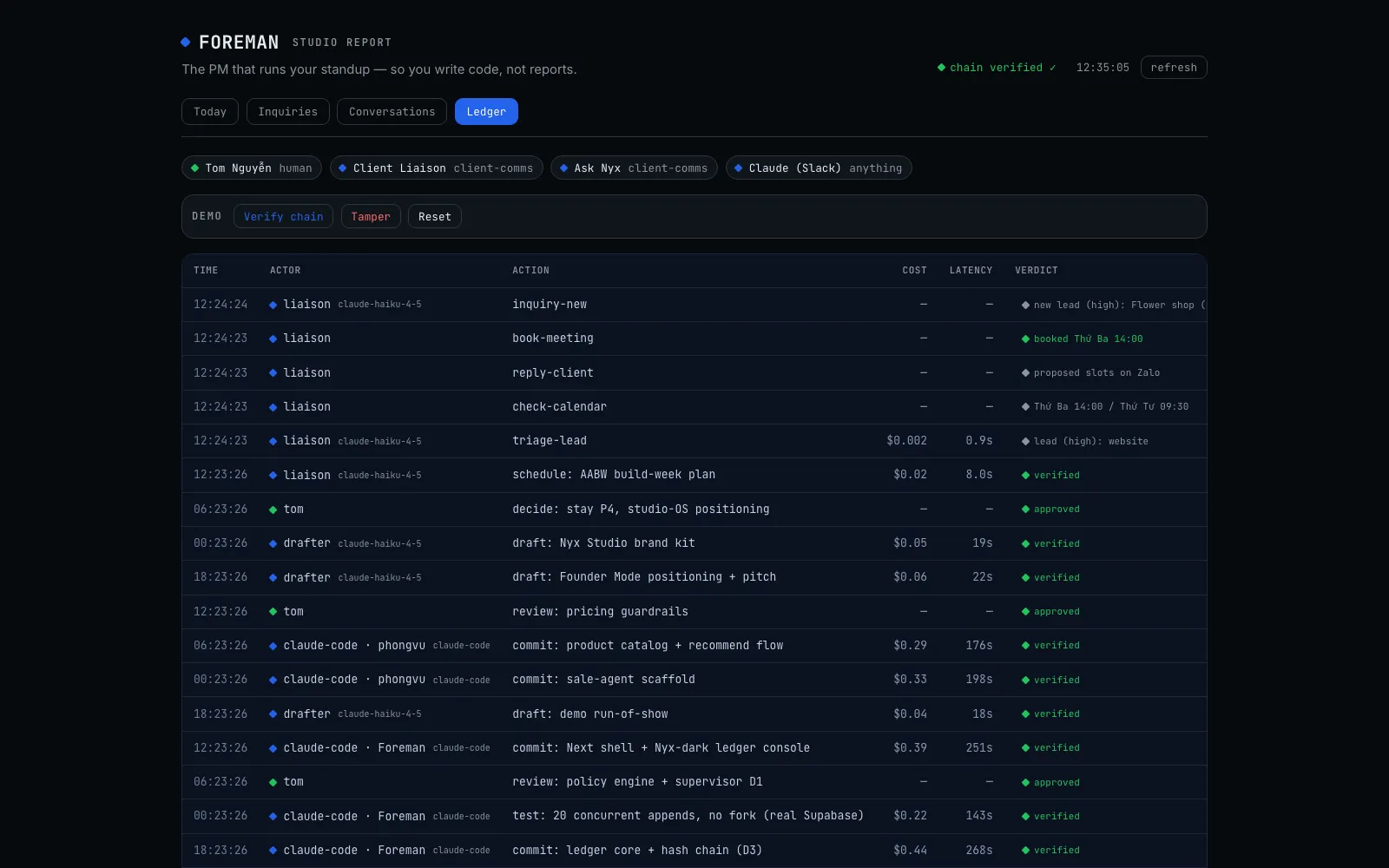Click the green diamond beside tom at 06:23:26 decide row
Viewport: 1389px width, 868px height.
(273, 510)
